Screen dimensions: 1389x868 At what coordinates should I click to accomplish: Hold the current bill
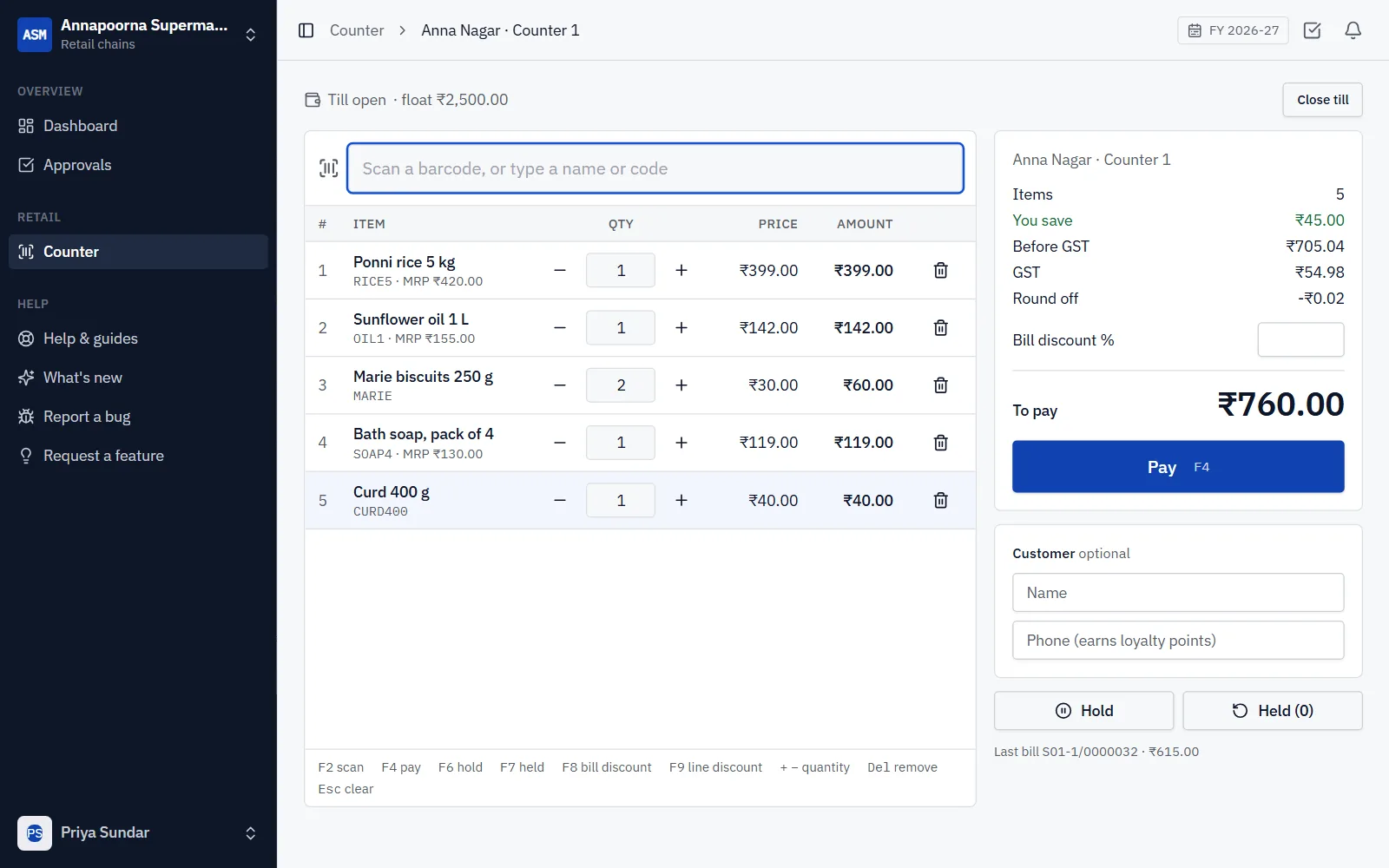1083,711
